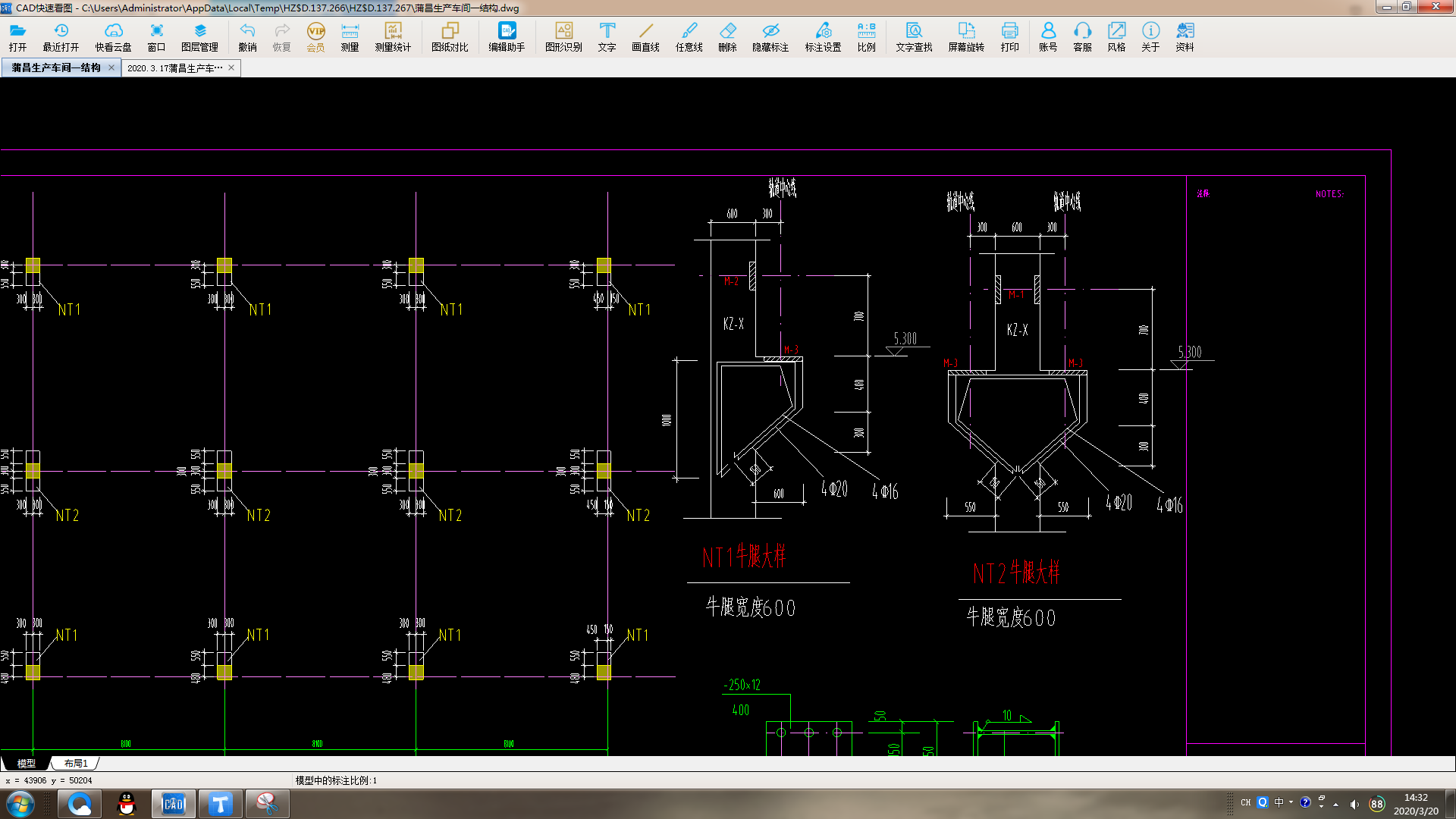The width and height of the screenshot is (1456, 819).
Task: Click CH input language indicator
Action: (x=1245, y=802)
